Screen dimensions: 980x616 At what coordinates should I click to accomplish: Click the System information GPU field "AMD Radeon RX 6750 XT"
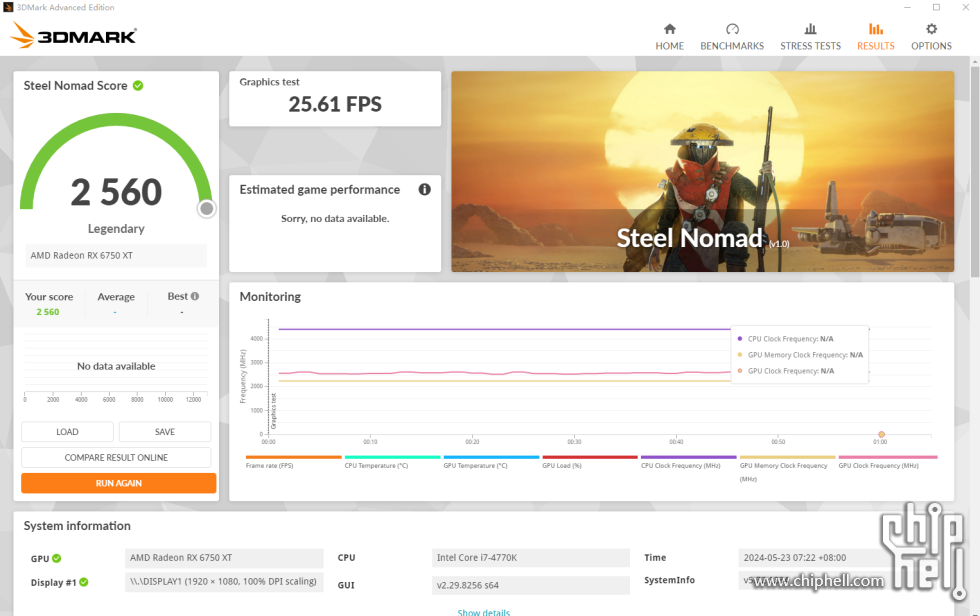click(x=224, y=558)
